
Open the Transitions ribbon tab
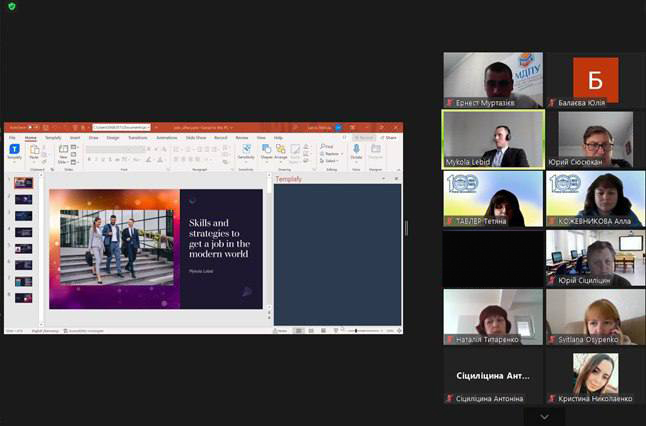click(137, 137)
